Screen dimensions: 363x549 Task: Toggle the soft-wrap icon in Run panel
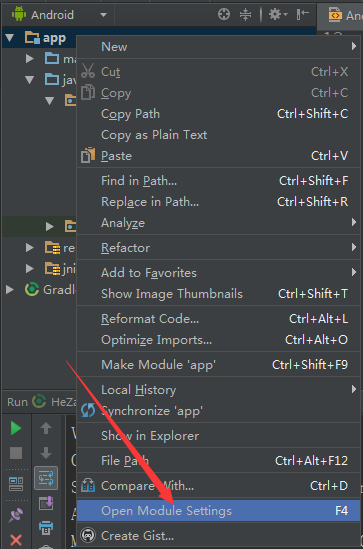46,478
